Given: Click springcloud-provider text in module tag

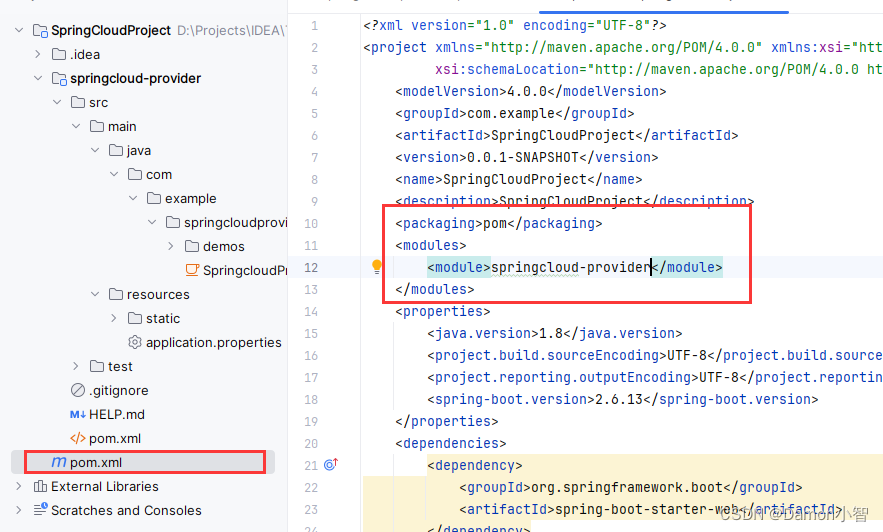Looking at the screenshot, I should coord(571,267).
